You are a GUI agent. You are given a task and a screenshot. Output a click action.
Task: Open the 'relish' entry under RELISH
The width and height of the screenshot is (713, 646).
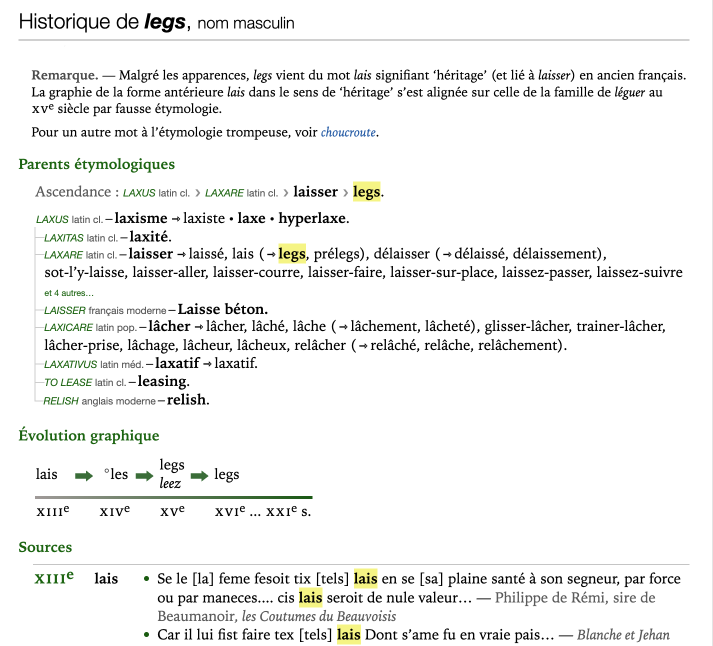188,400
